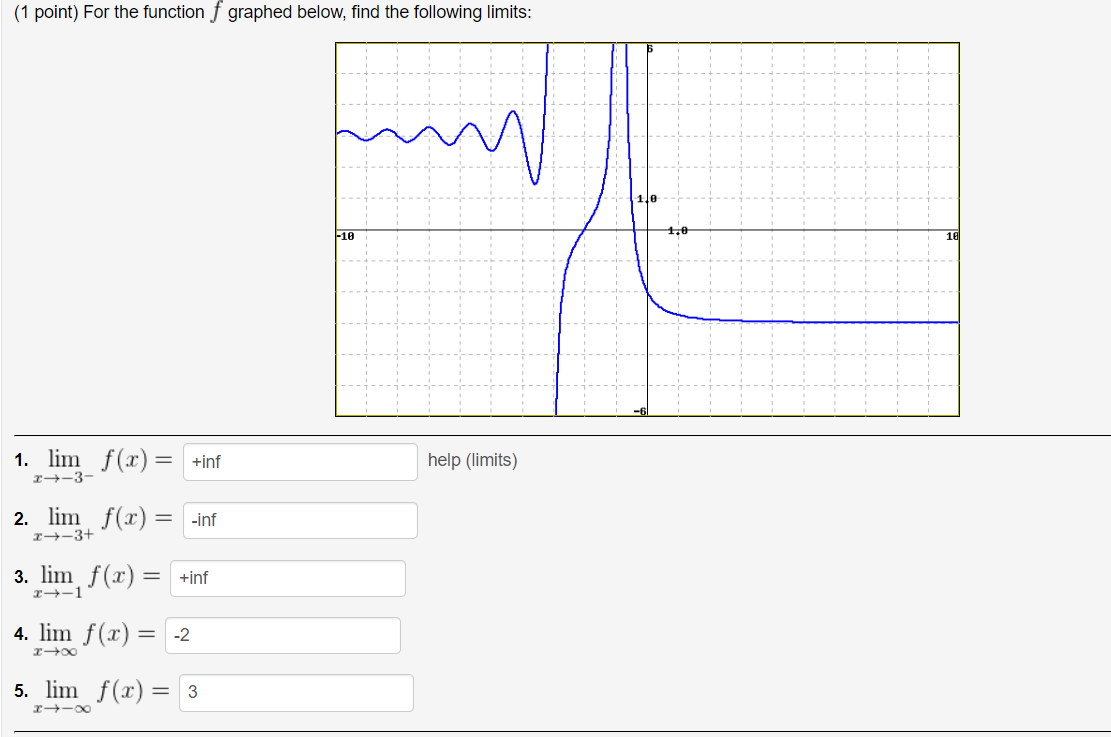Open the help (limits) link
The height and width of the screenshot is (737, 1111).
pyautogui.click(x=471, y=460)
